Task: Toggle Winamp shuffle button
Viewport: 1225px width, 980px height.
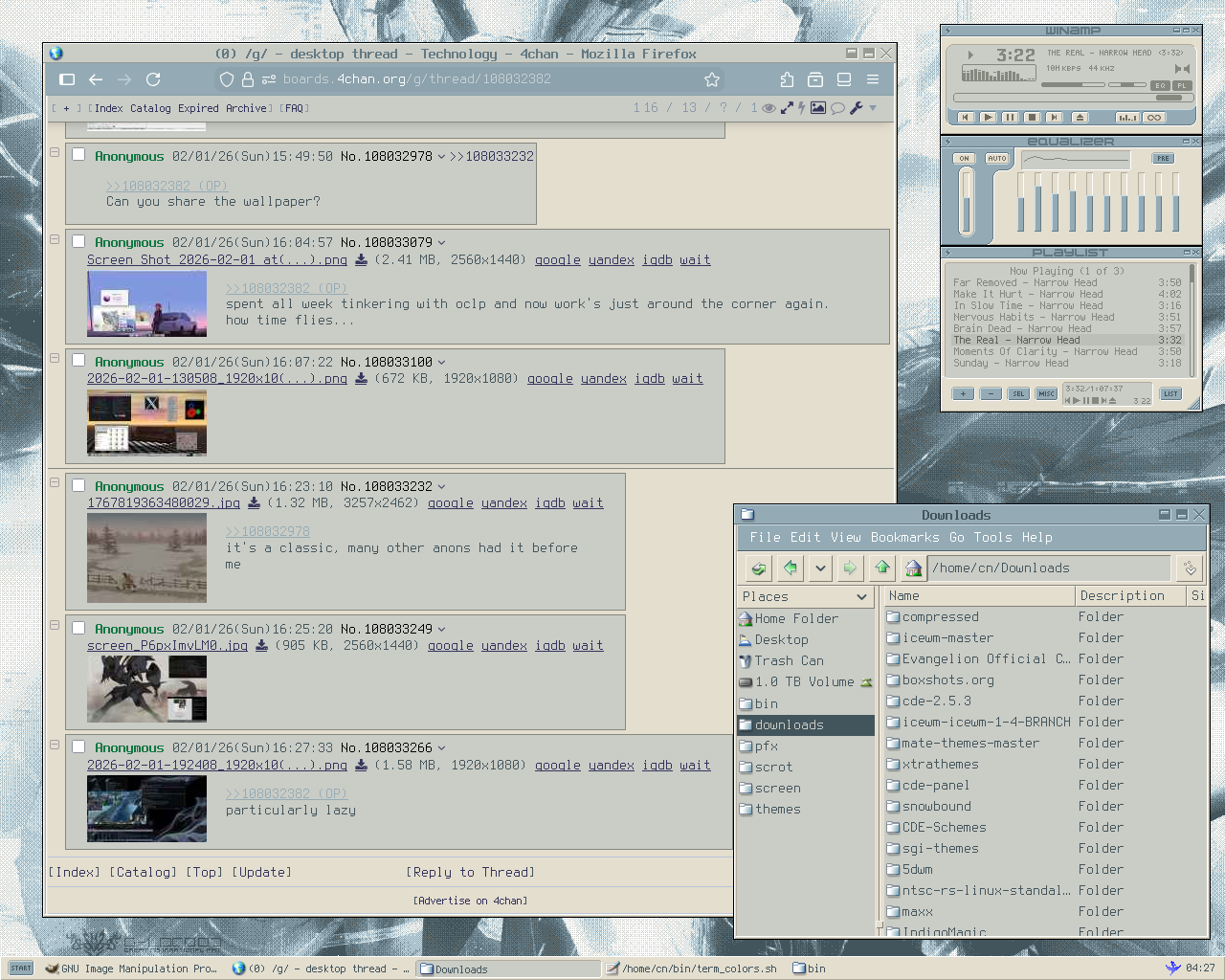Action: (x=1127, y=118)
